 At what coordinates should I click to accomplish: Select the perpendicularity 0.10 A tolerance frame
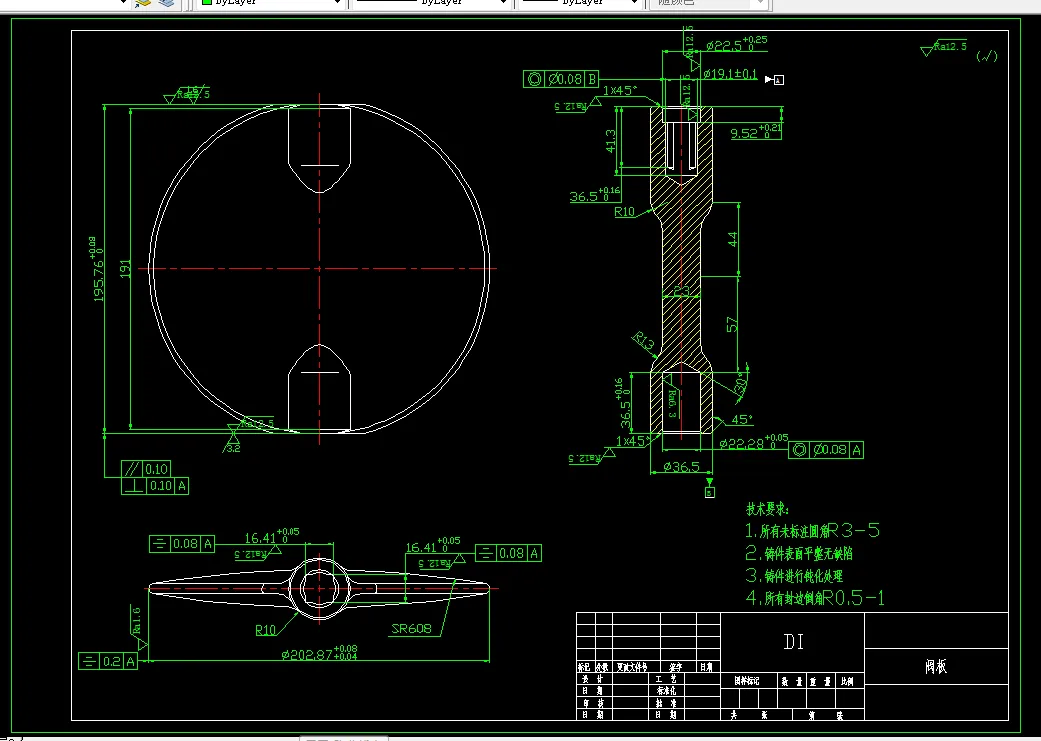(x=155, y=486)
